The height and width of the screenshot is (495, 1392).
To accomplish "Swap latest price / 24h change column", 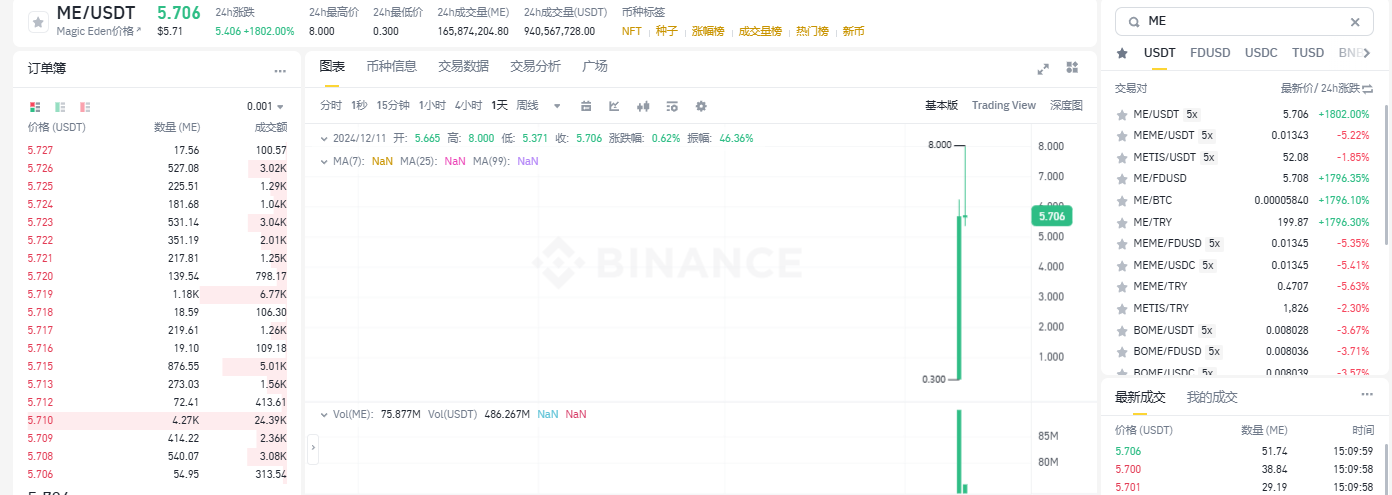I will 1368,89.
